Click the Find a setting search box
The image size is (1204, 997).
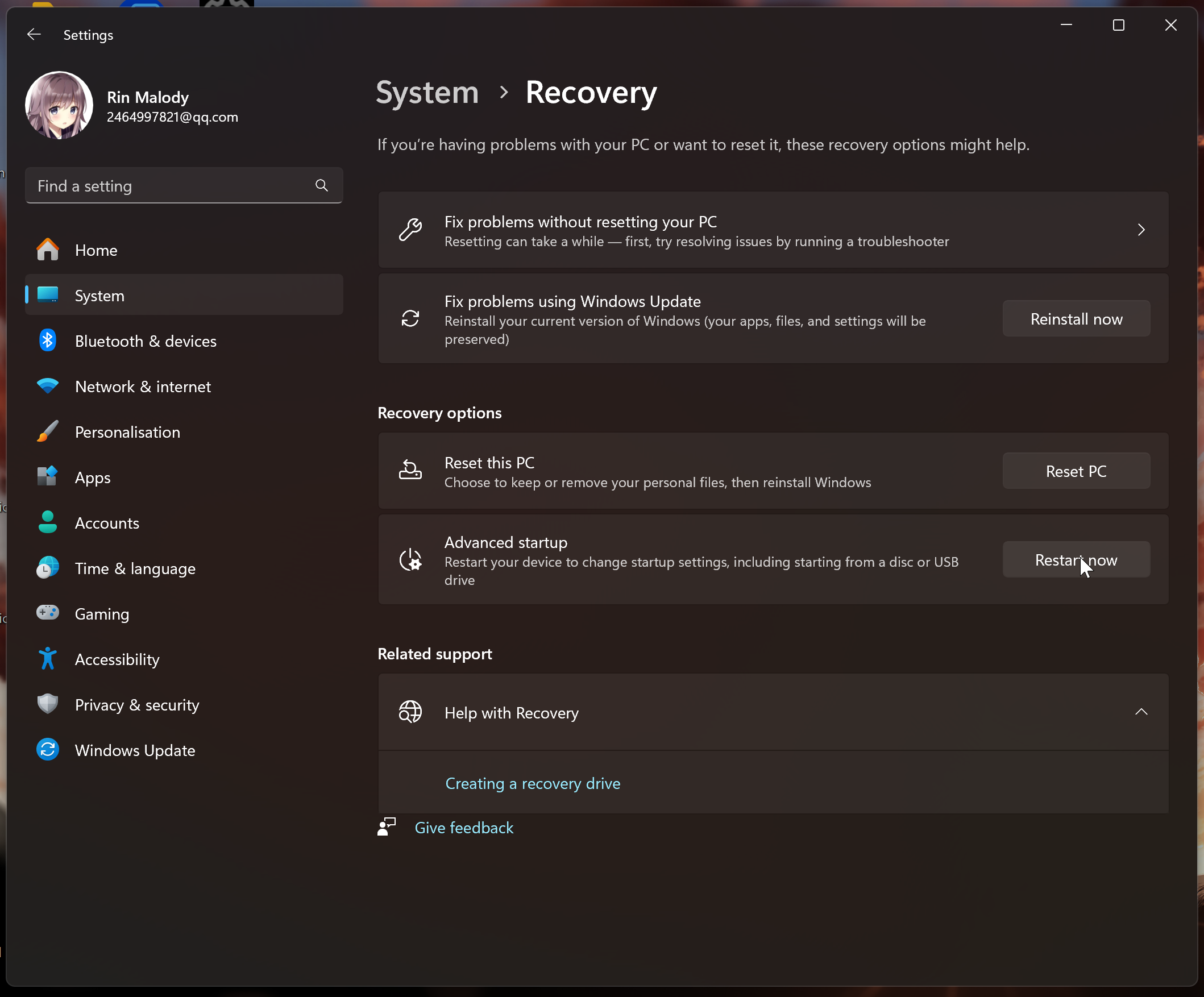(x=184, y=185)
